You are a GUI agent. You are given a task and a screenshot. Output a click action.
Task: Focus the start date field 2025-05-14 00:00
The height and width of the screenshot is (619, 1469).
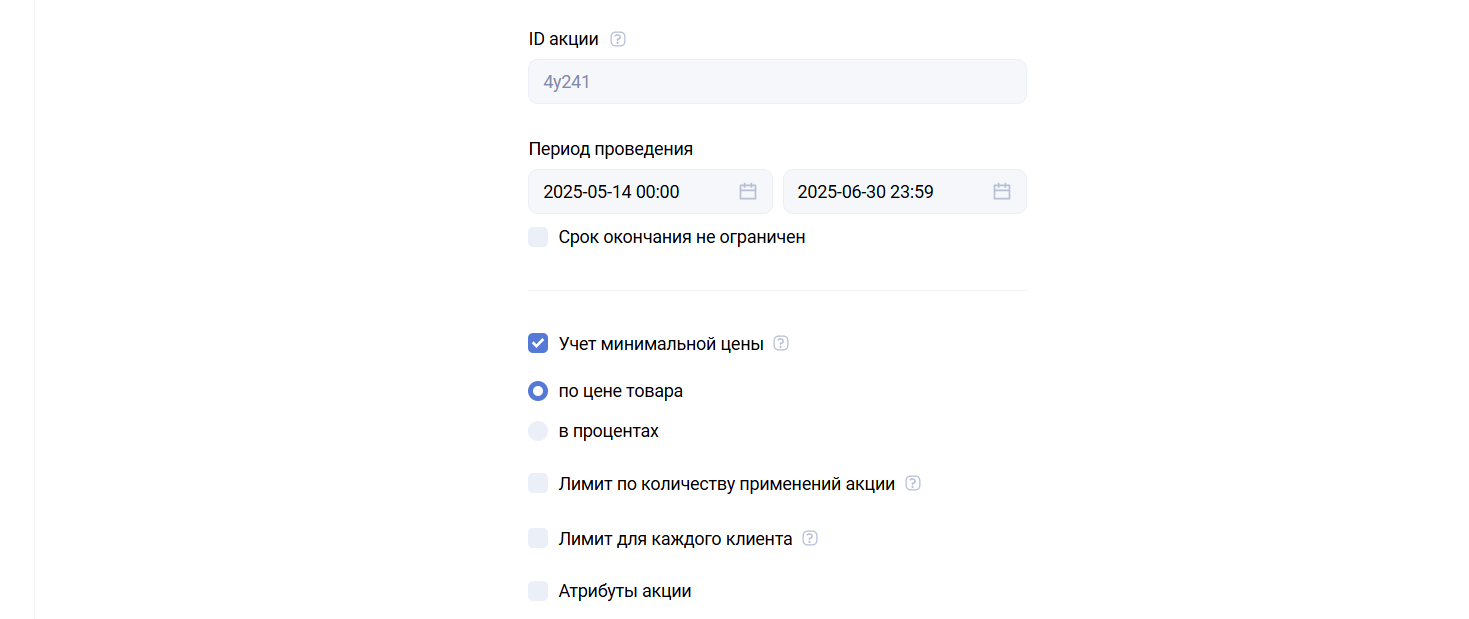630,192
